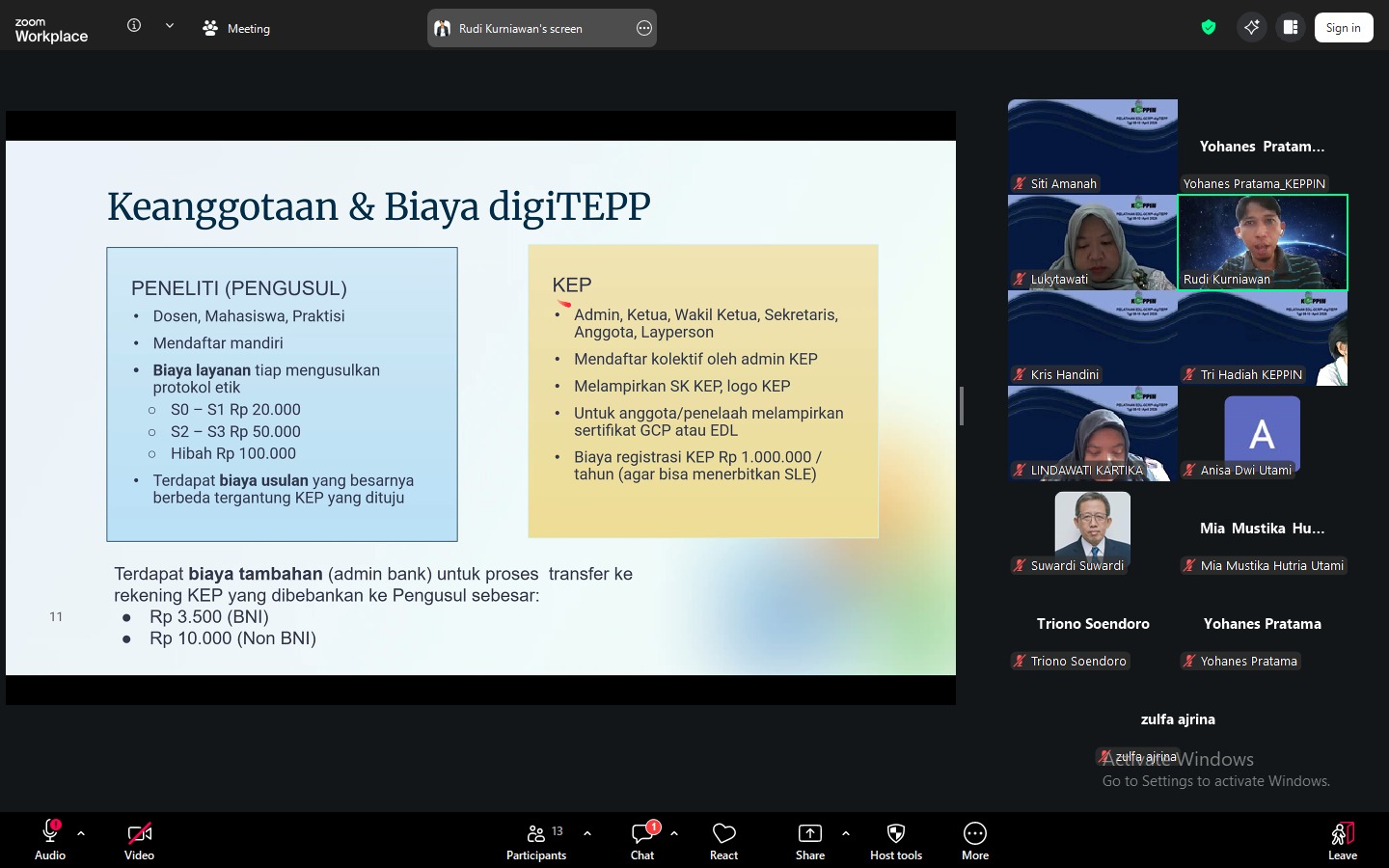Toggle the Chat panel open
The width and height of the screenshot is (1389, 868).
pos(642,839)
